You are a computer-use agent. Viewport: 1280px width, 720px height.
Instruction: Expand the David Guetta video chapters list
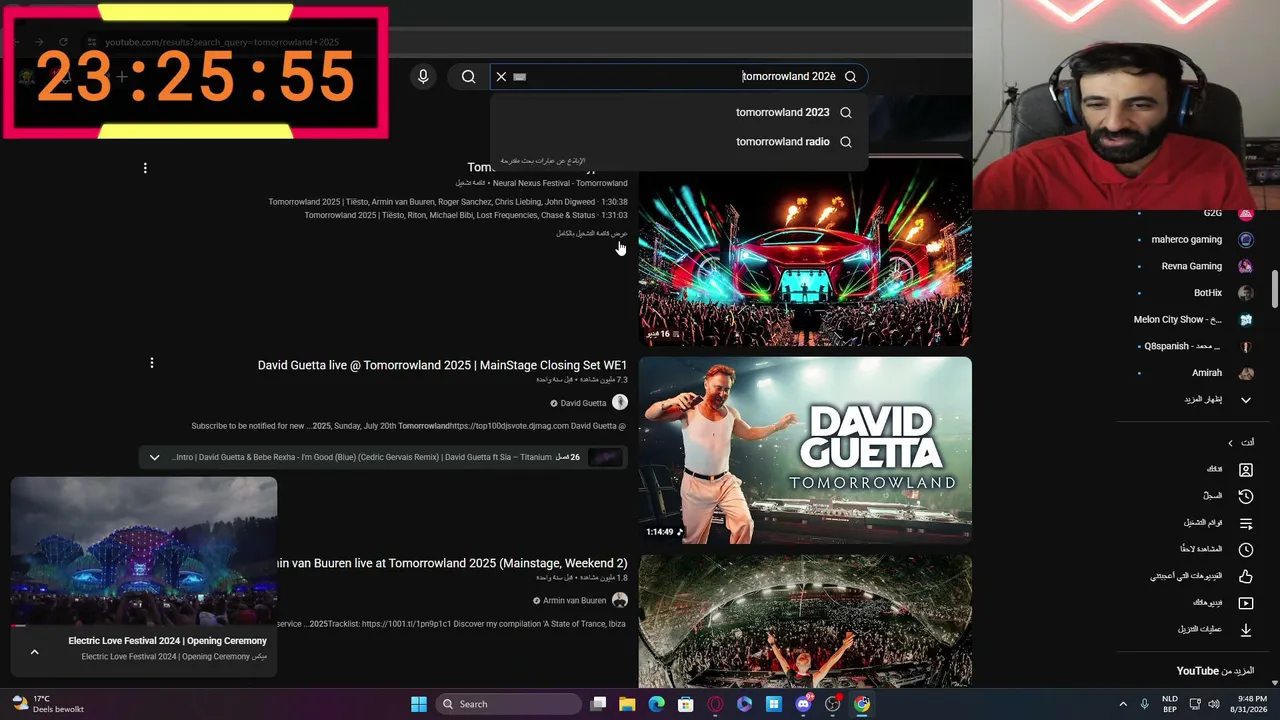click(154, 457)
